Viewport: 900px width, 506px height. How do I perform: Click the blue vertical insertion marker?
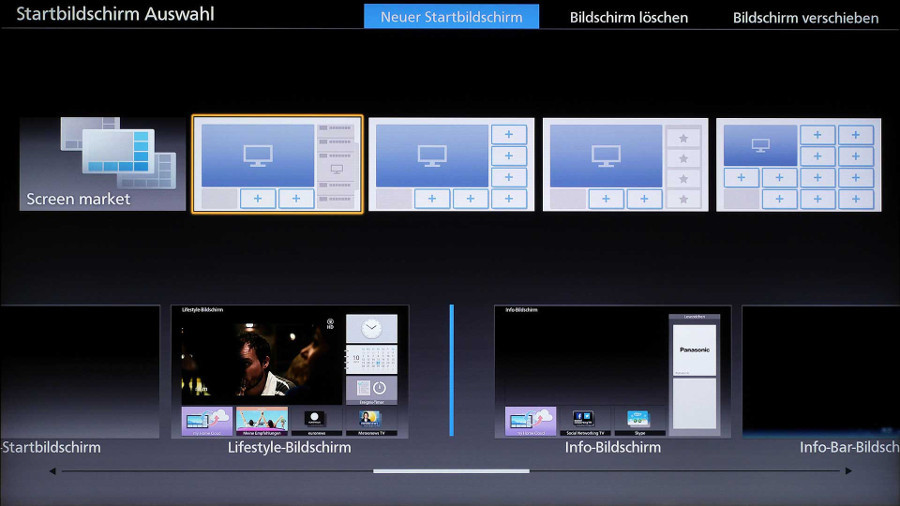pyautogui.click(x=451, y=370)
